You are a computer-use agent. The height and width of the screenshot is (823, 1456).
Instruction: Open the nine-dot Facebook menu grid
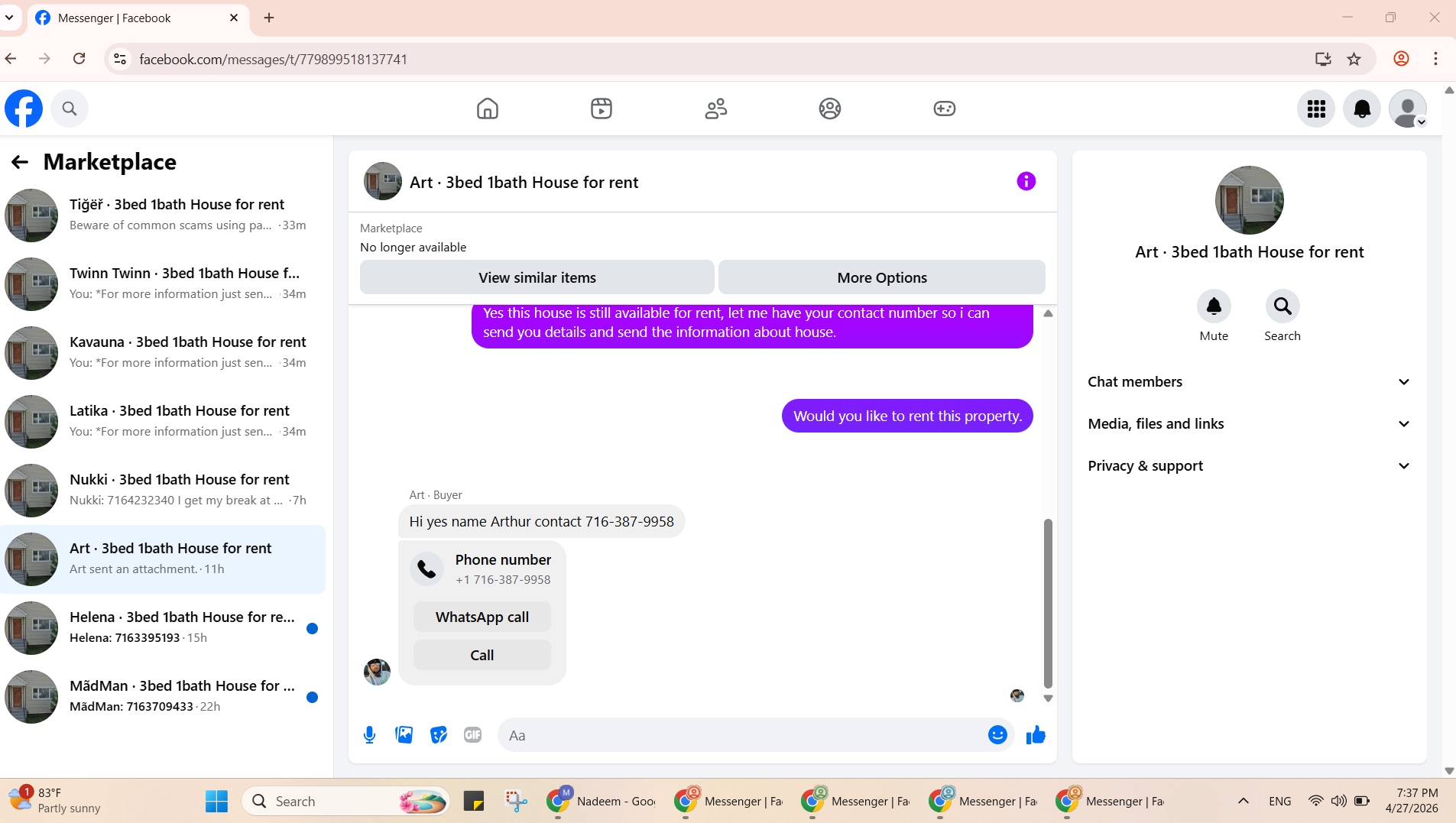(x=1316, y=109)
